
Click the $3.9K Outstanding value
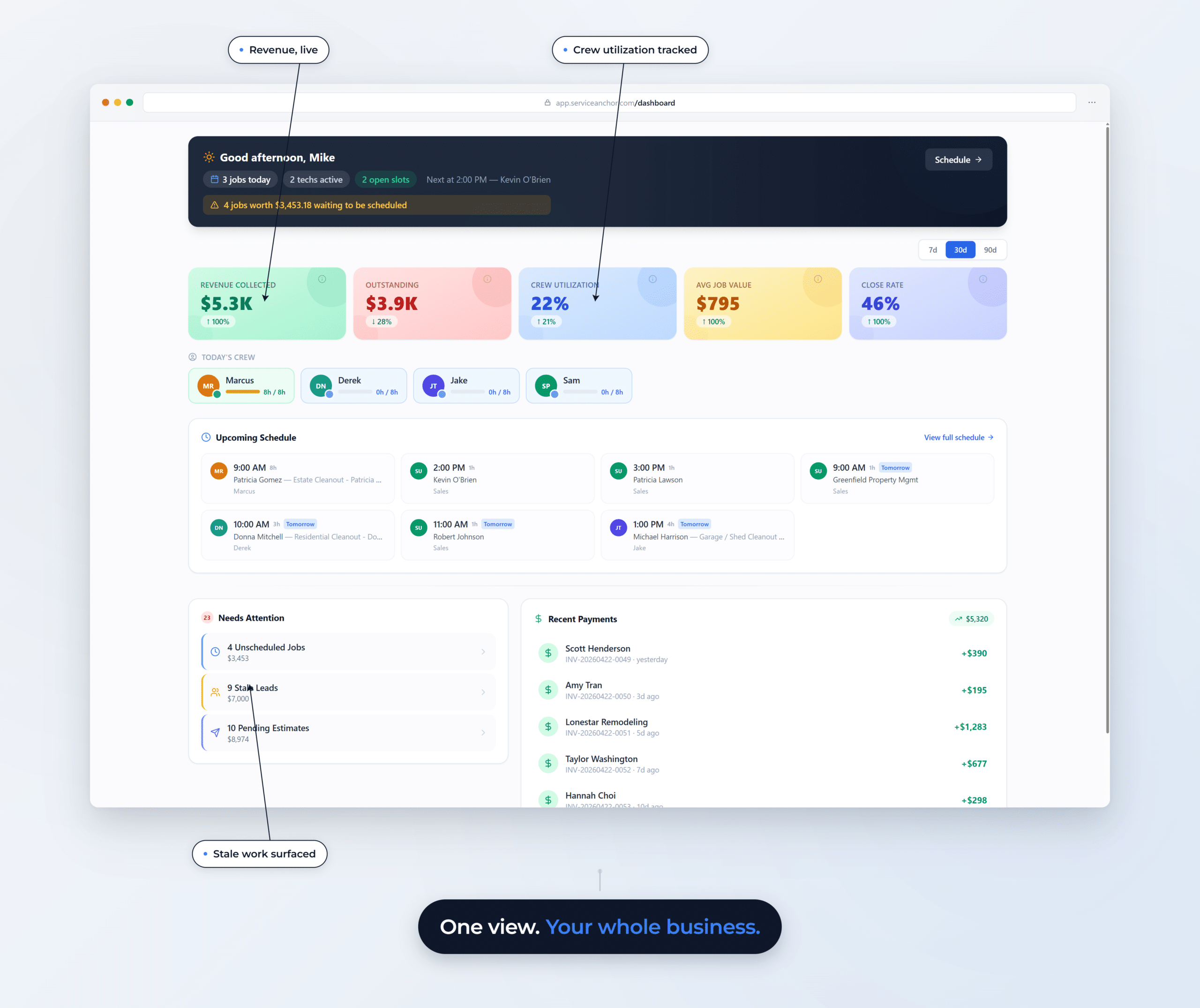391,303
